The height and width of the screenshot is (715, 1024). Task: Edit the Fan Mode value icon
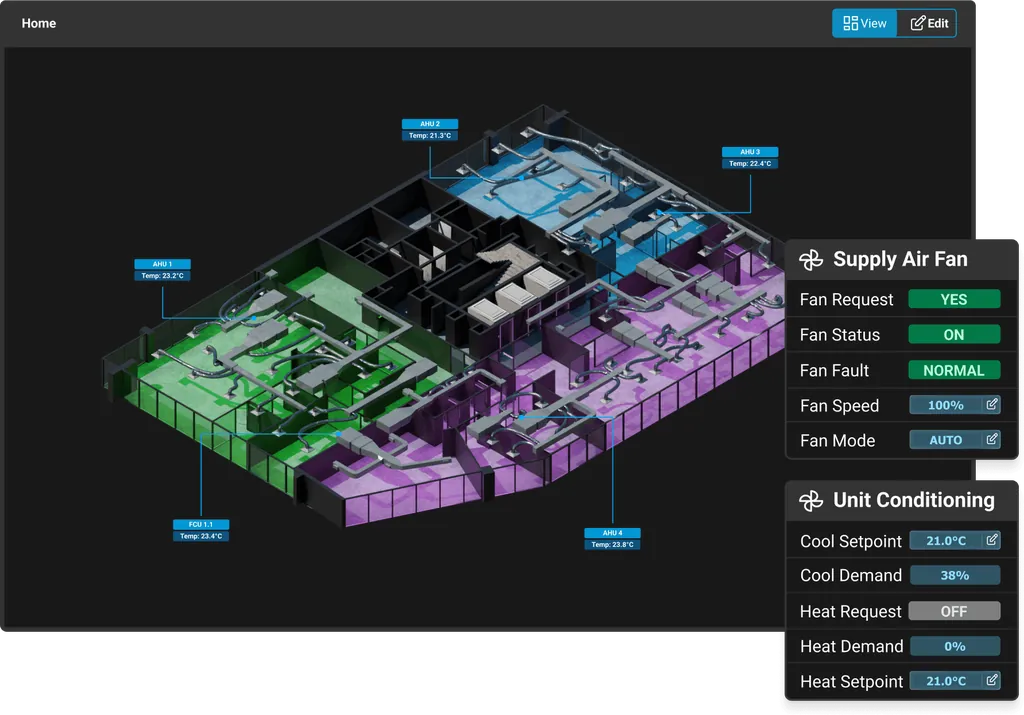point(992,439)
